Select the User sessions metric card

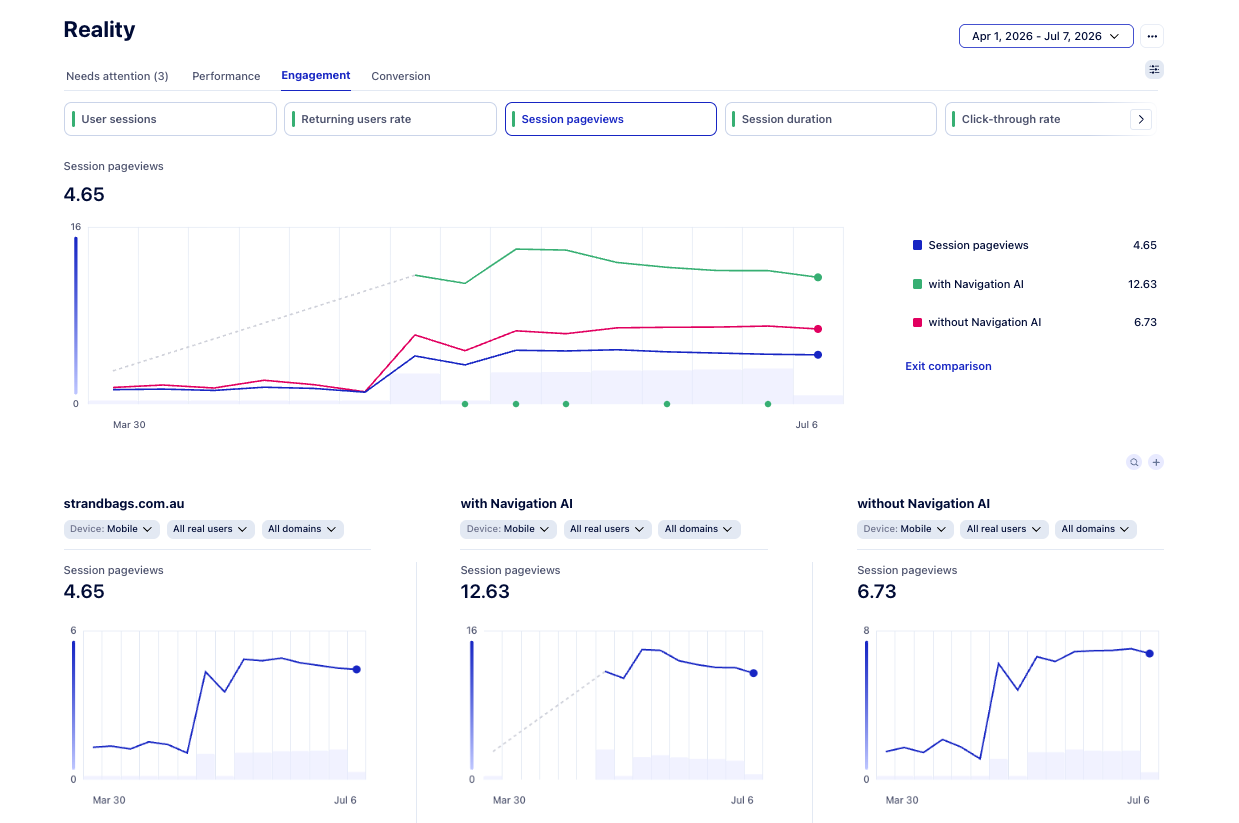(x=170, y=119)
